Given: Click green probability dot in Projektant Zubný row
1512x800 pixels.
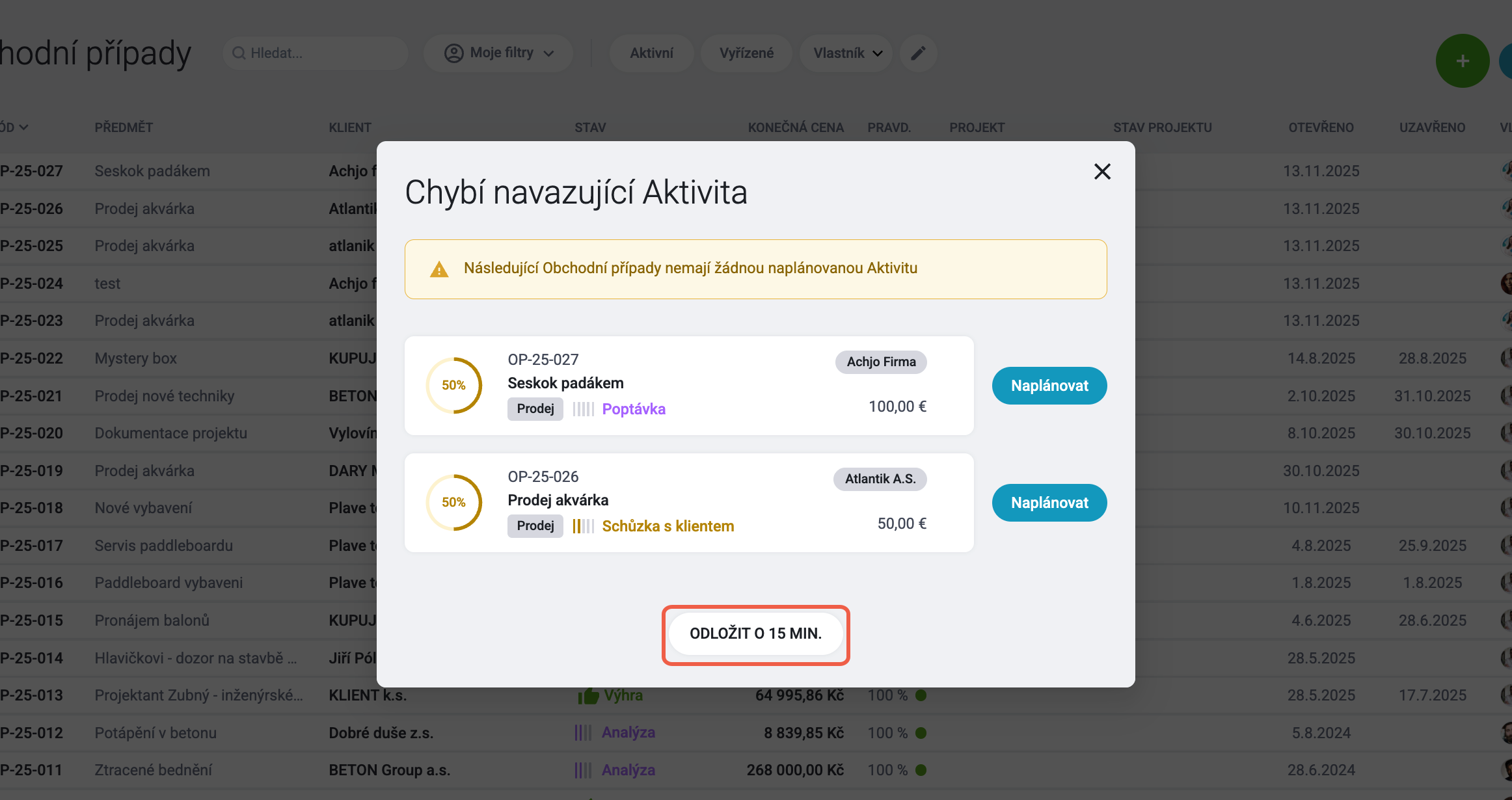Looking at the screenshot, I should [921, 695].
